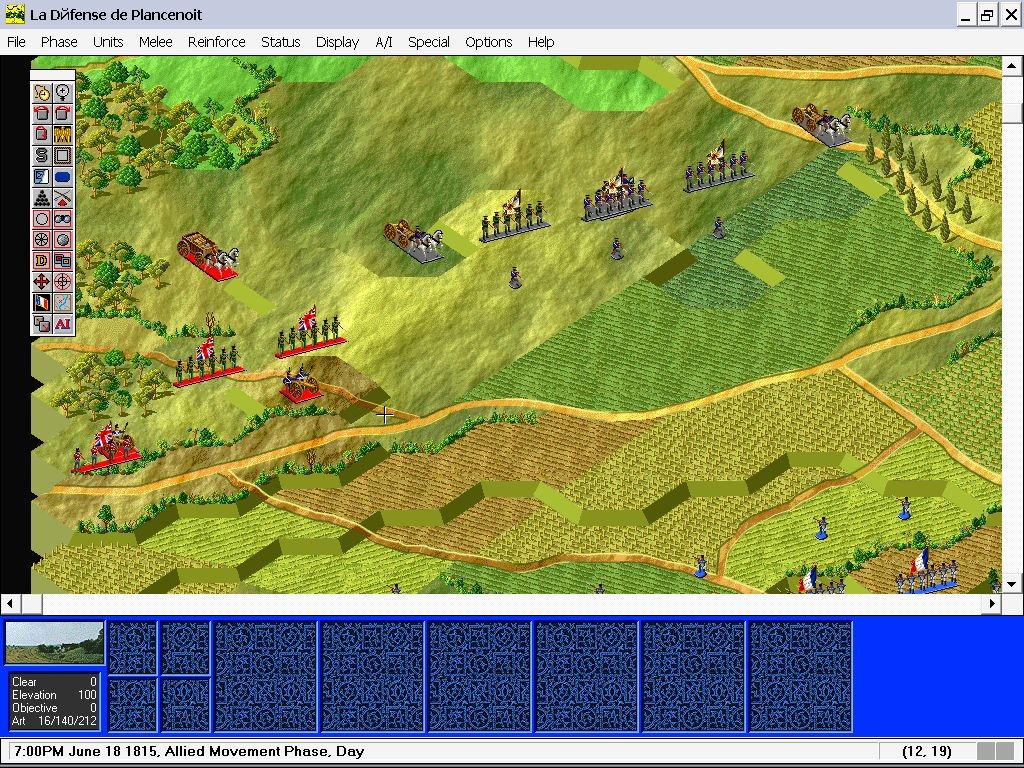This screenshot has height=768, width=1024.
Task: Open the Options menu
Action: [x=488, y=42]
